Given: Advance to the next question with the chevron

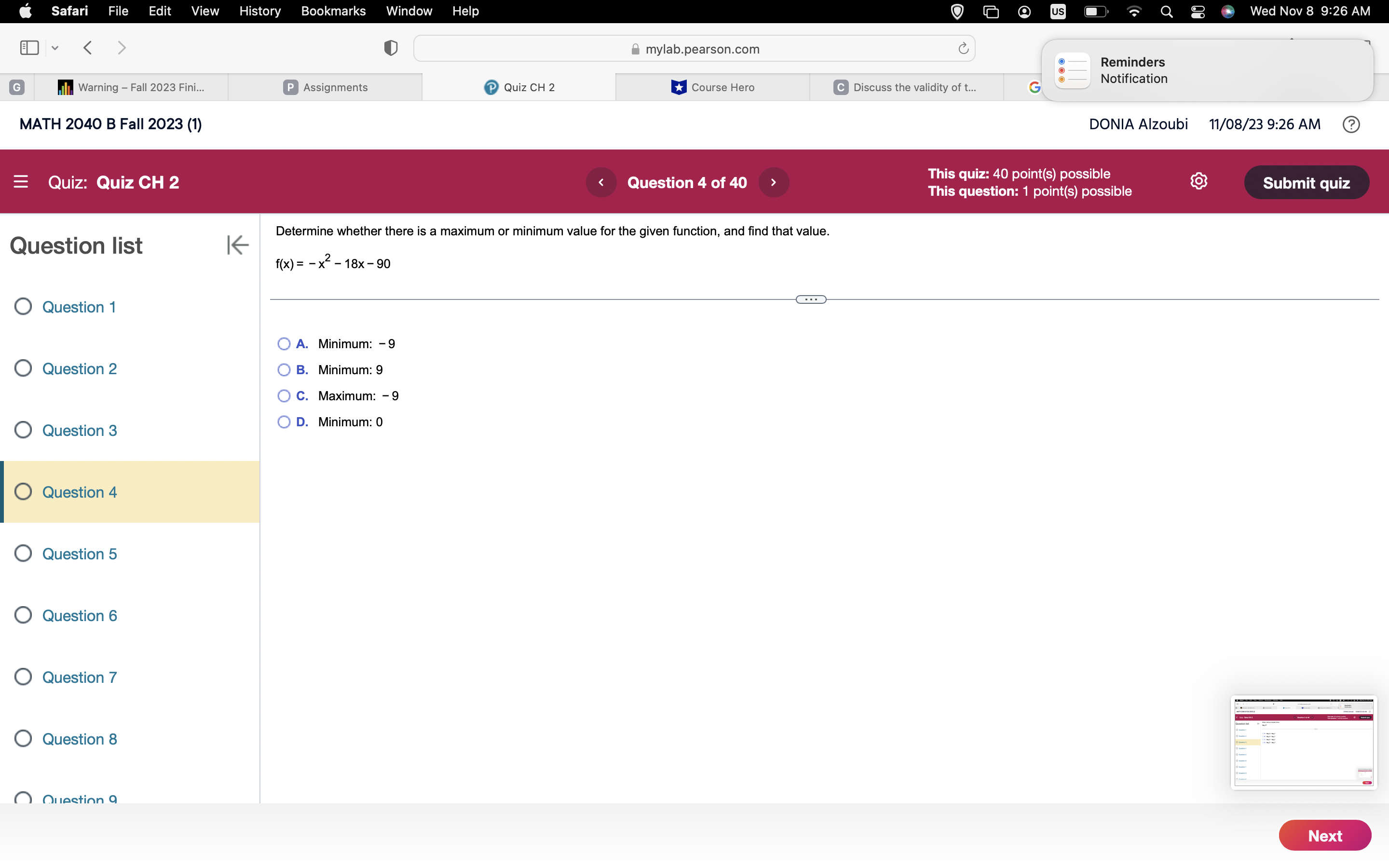Looking at the screenshot, I should click(x=774, y=182).
